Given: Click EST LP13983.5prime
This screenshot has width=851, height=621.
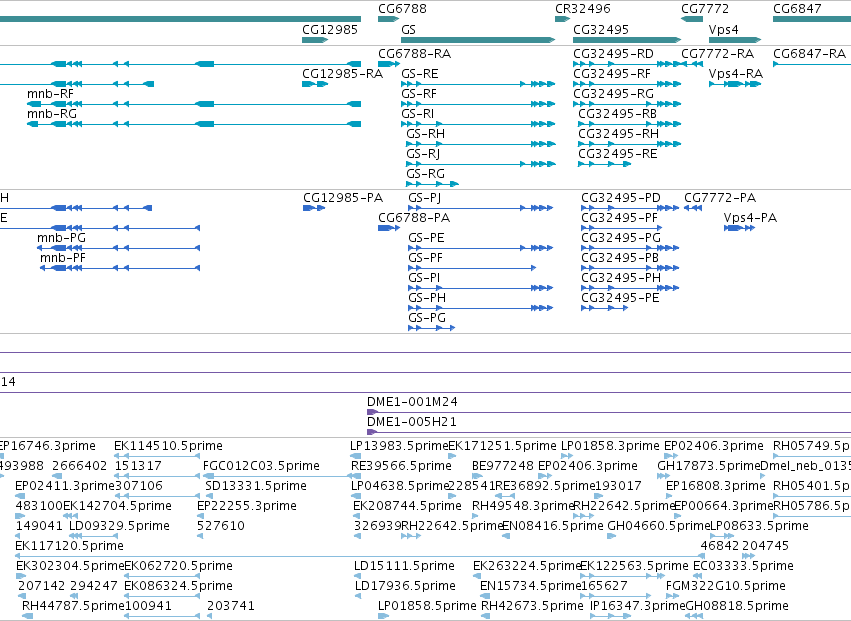Looking at the screenshot, I should click(x=356, y=457).
